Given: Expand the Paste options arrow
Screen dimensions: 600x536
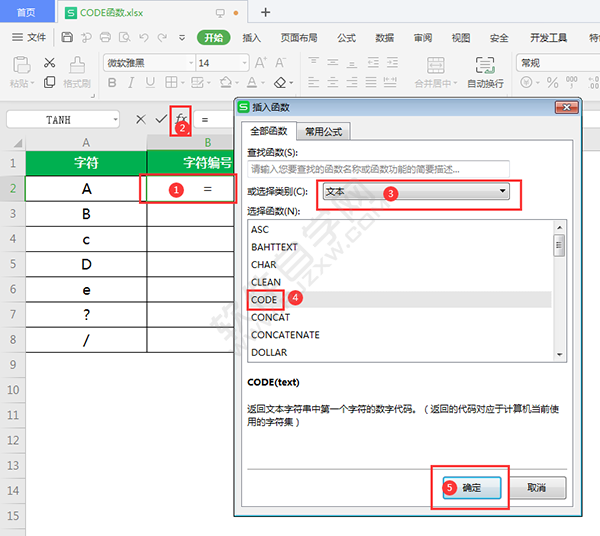Looking at the screenshot, I should 33,83.
